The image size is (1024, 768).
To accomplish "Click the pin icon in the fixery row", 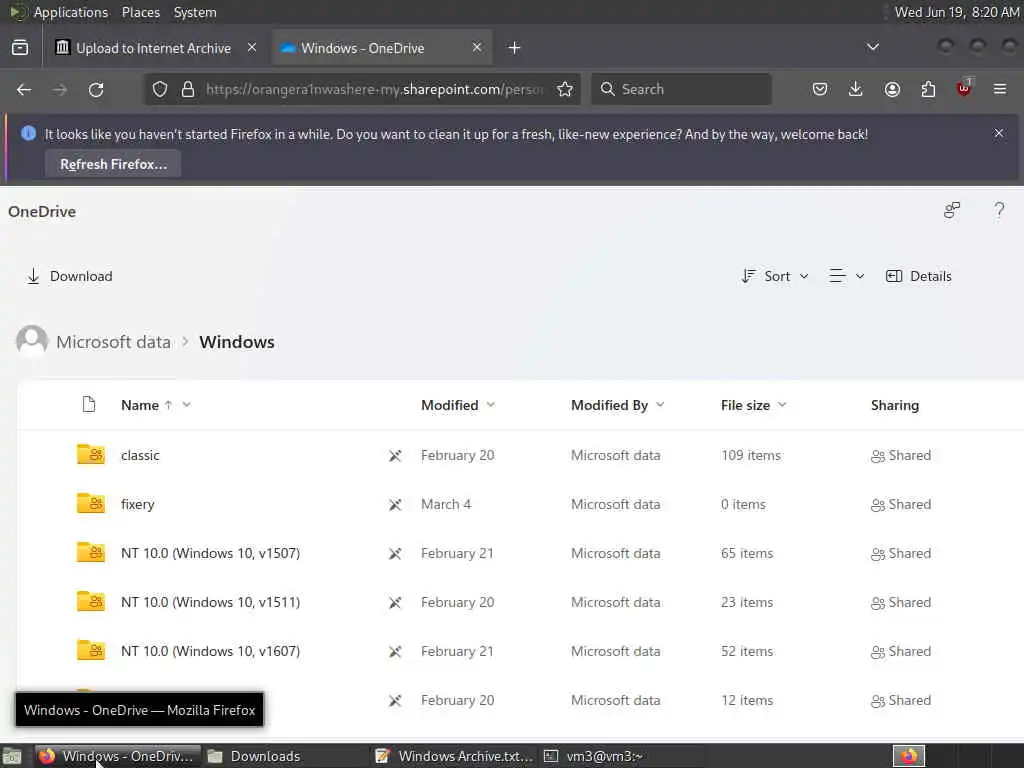I will (x=395, y=504).
